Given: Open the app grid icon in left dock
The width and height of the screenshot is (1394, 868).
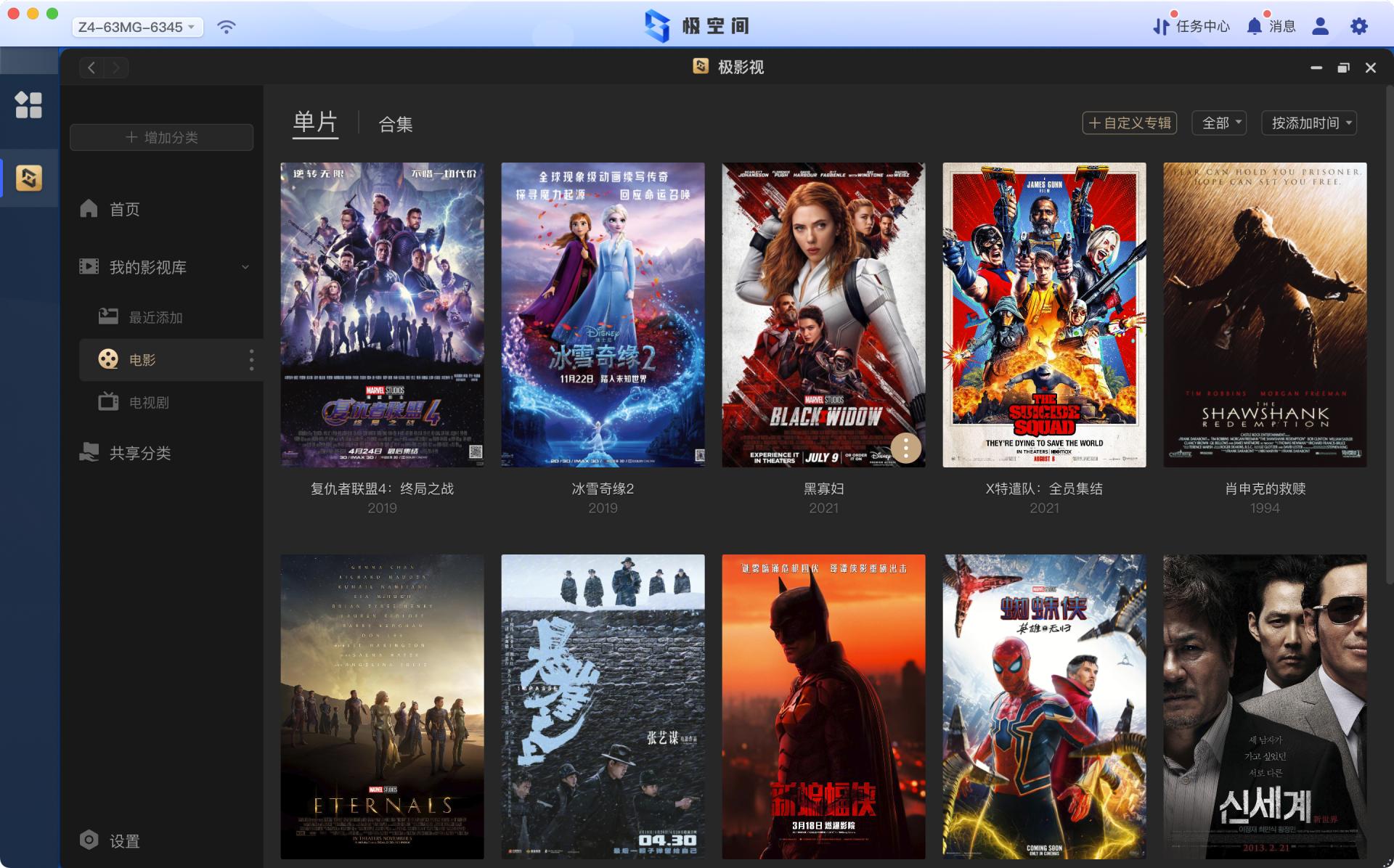Looking at the screenshot, I should pyautogui.click(x=28, y=105).
